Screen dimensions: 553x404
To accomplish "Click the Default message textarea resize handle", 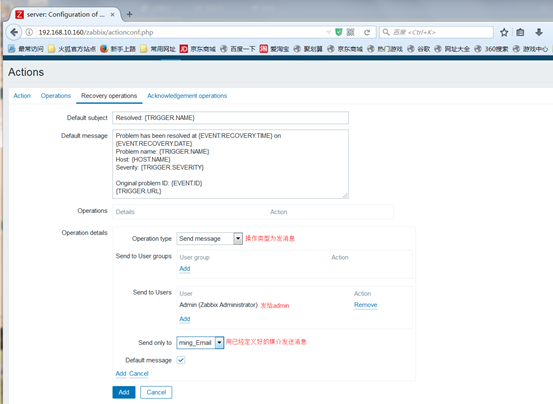I will (x=345, y=195).
